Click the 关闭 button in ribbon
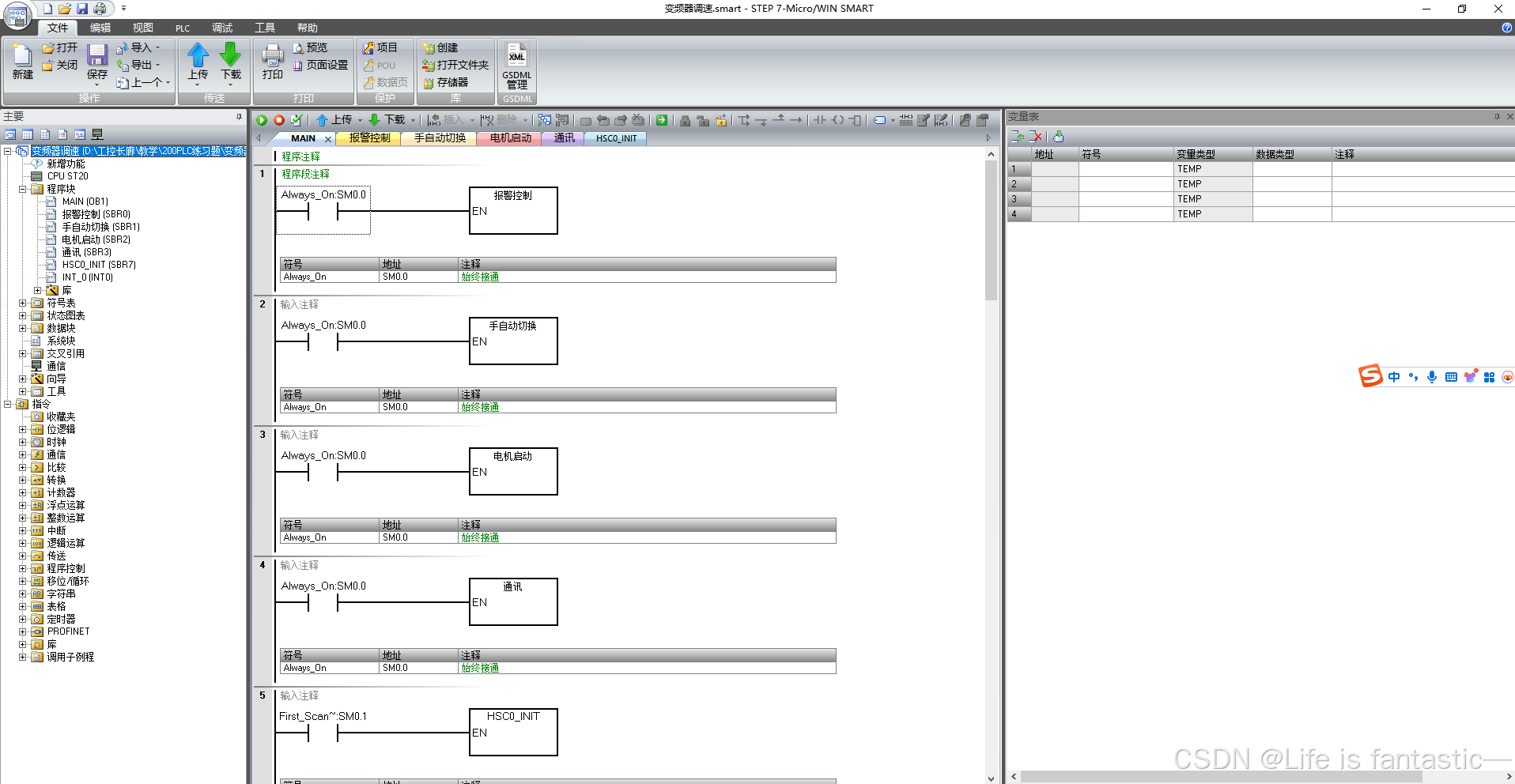1515x784 pixels. [60, 65]
